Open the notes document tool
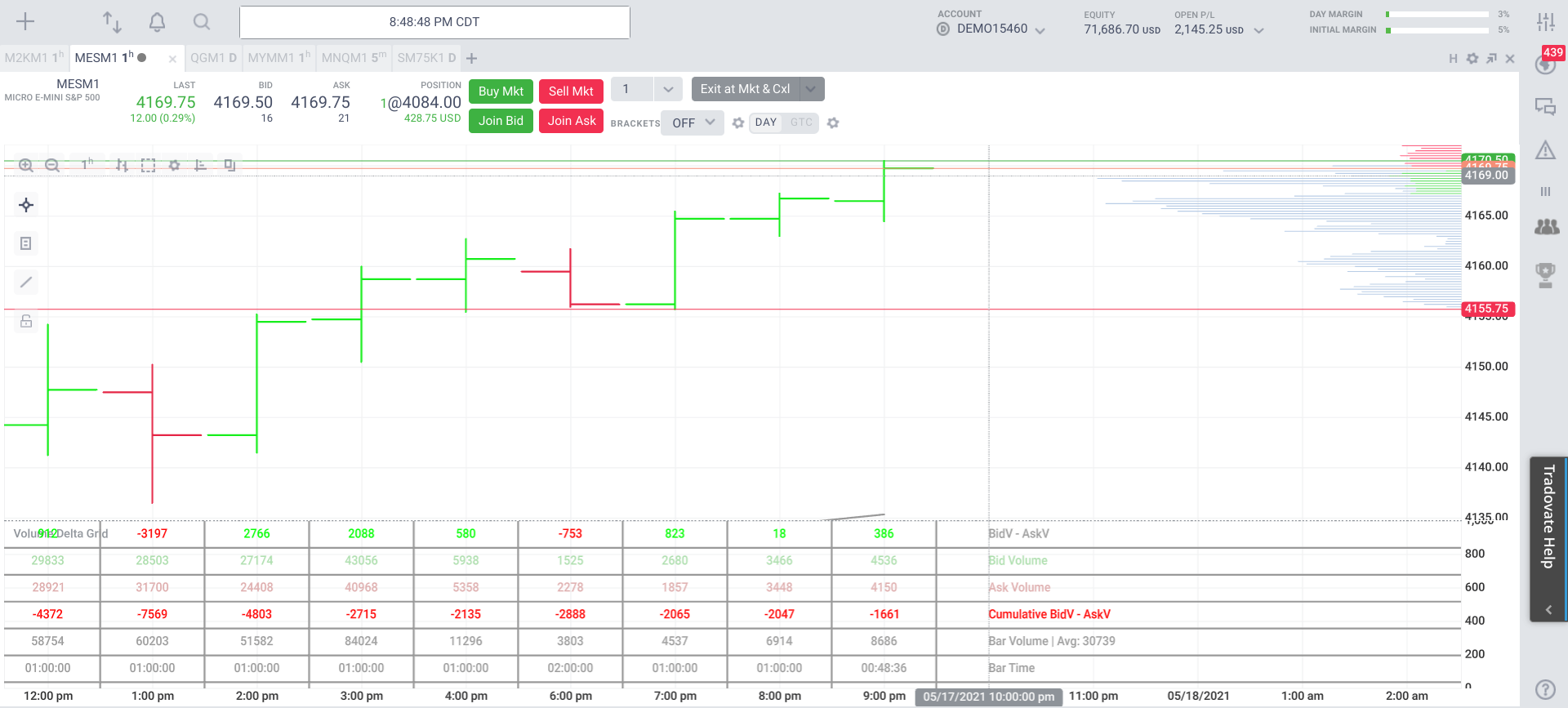 click(26, 243)
